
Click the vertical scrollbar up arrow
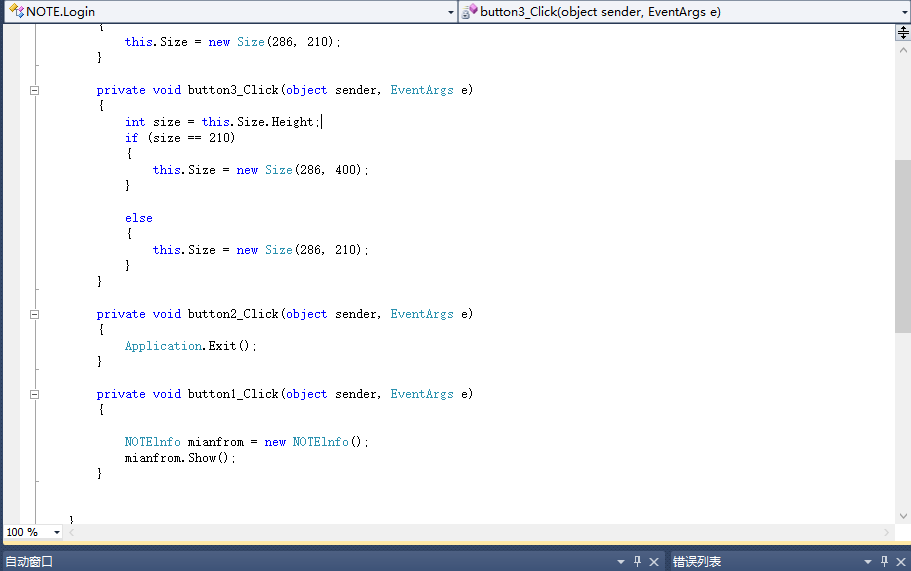click(x=903, y=51)
